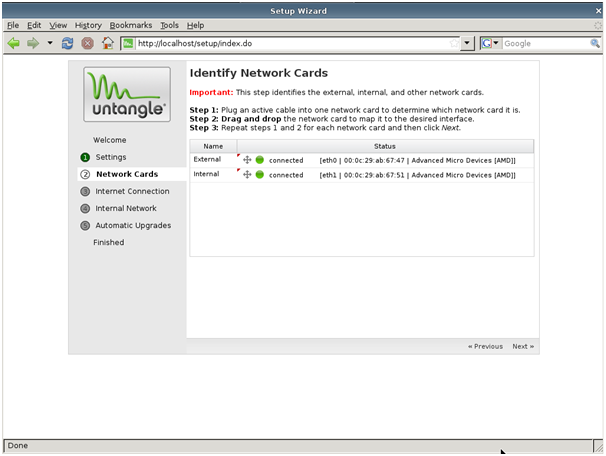Click the drag handle icon for eth1
606x456 pixels.
(247, 174)
